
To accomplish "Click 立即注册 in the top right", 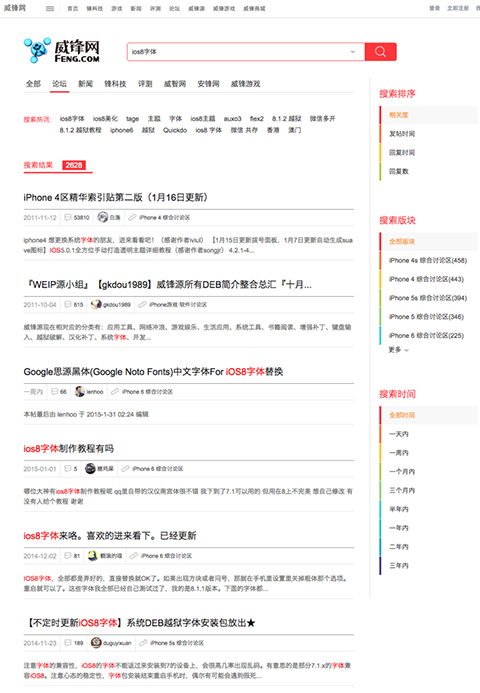I will click(458, 8).
